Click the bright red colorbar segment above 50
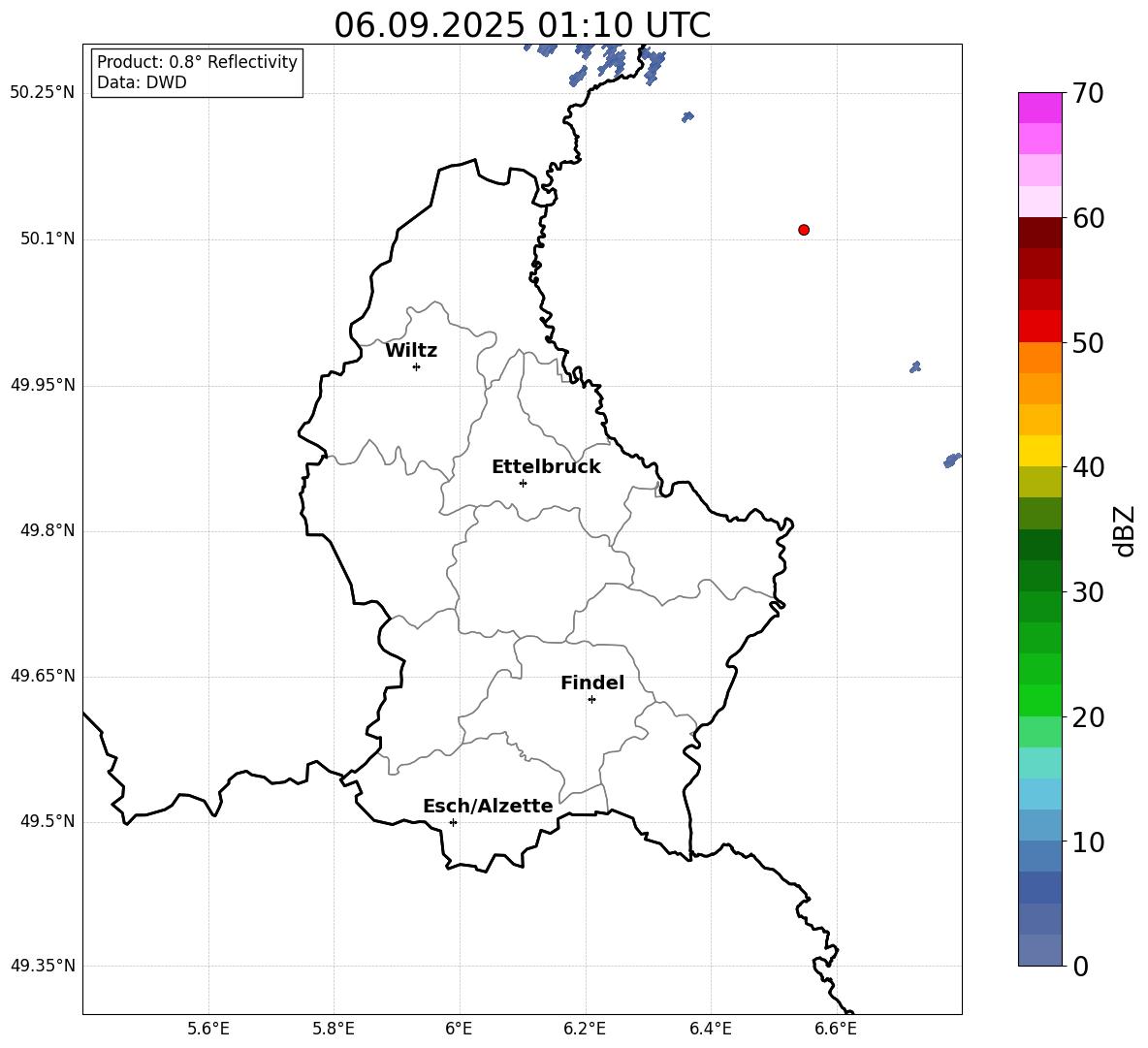This screenshot has height=1048, width=1148. coord(1039,327)
